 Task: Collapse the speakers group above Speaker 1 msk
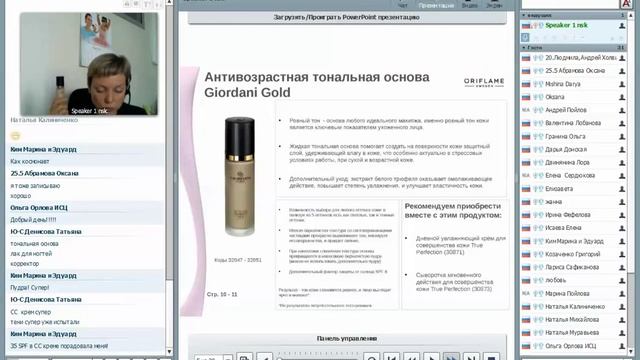tap(524, 15)
